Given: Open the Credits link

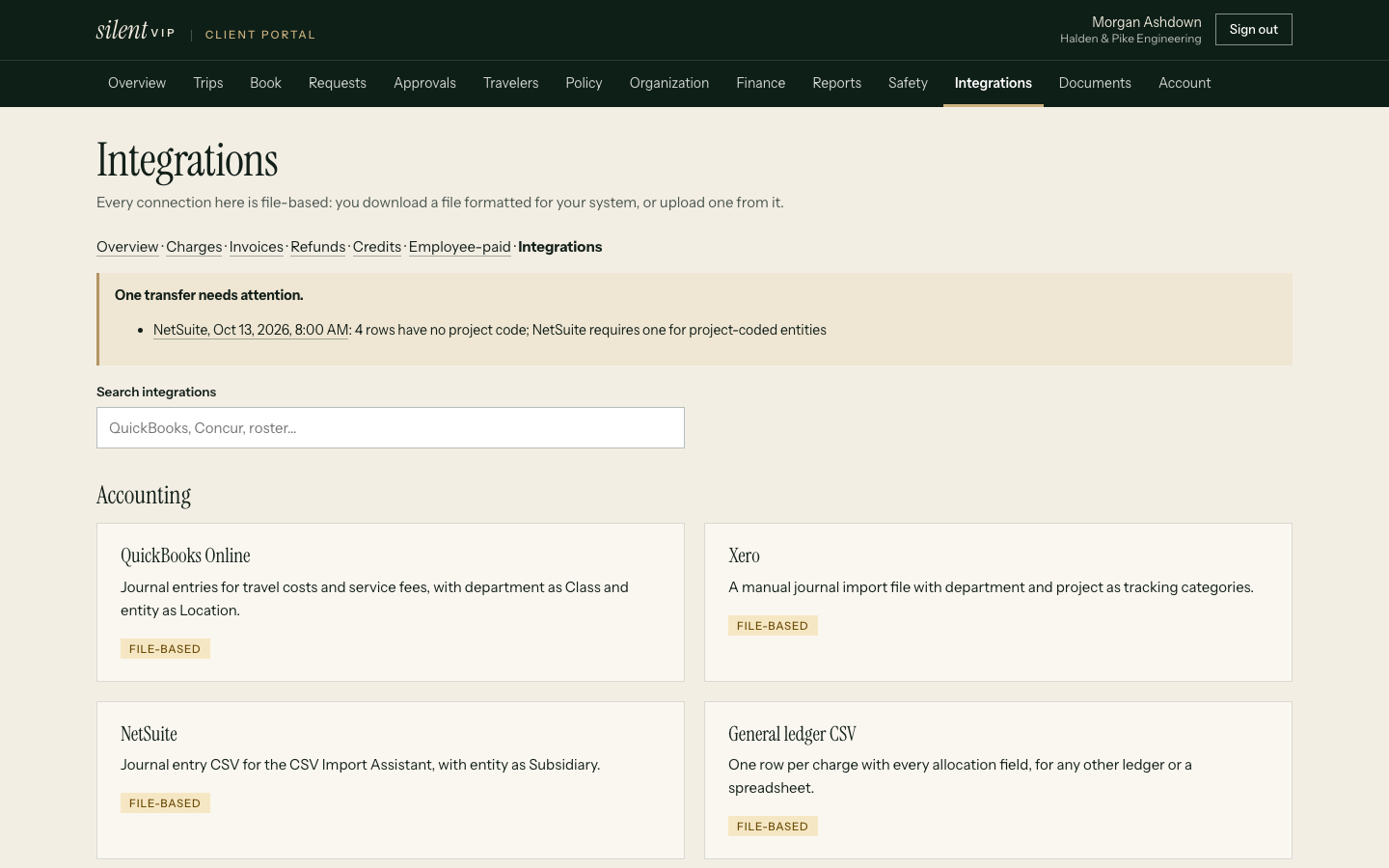Looking at the screenshot, I should point(377,247).
